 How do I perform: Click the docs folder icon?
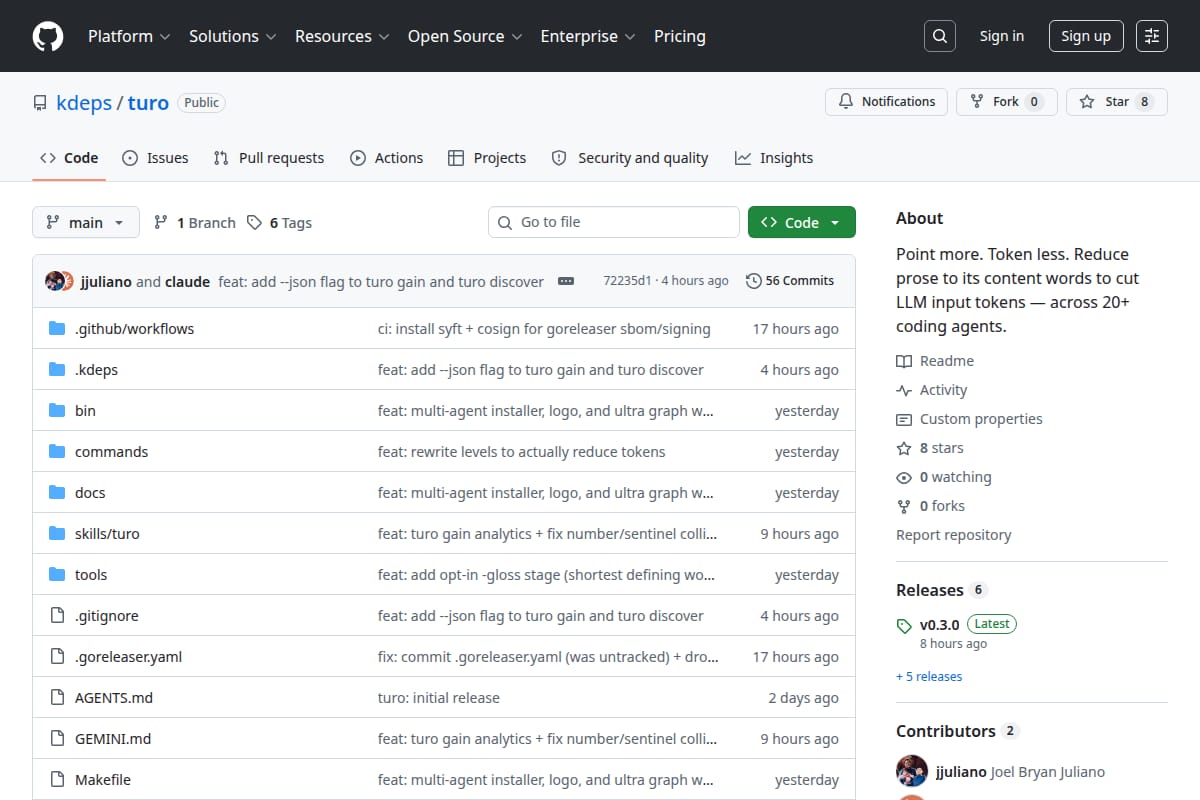pos(57,492)
